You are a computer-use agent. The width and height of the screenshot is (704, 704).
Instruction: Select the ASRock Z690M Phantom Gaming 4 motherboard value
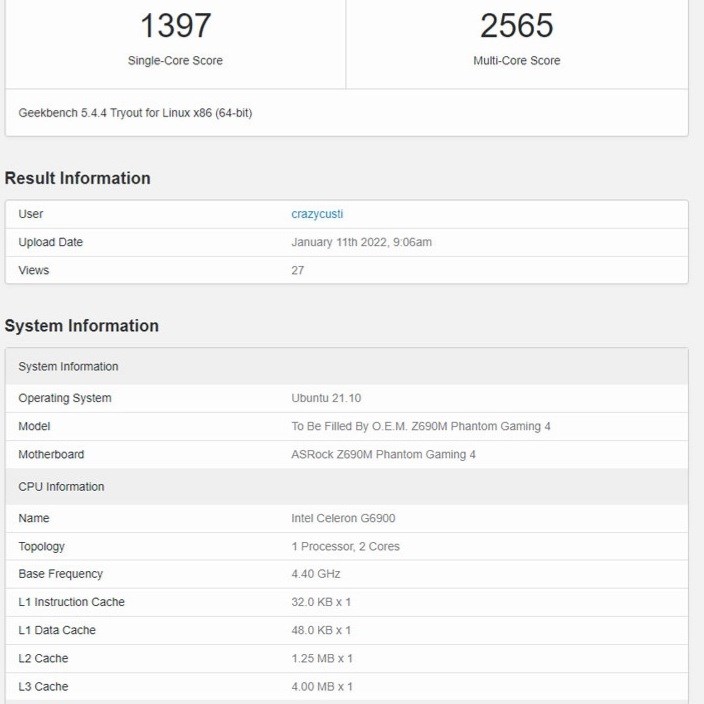(383, 454)
